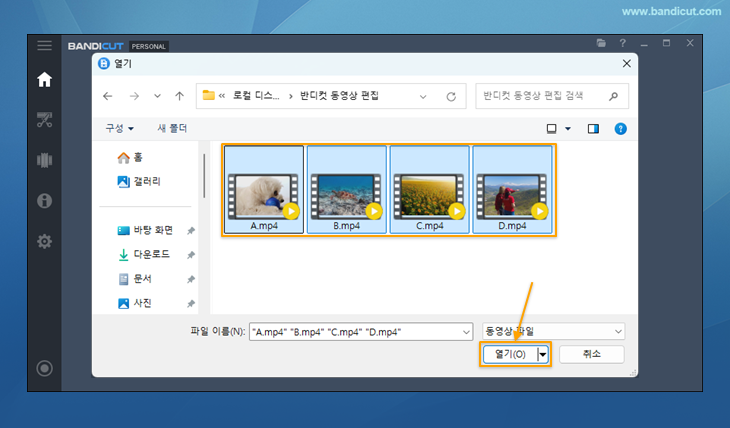Click the folder search input field
730x428 pixels.
click(x=545, y=96)
